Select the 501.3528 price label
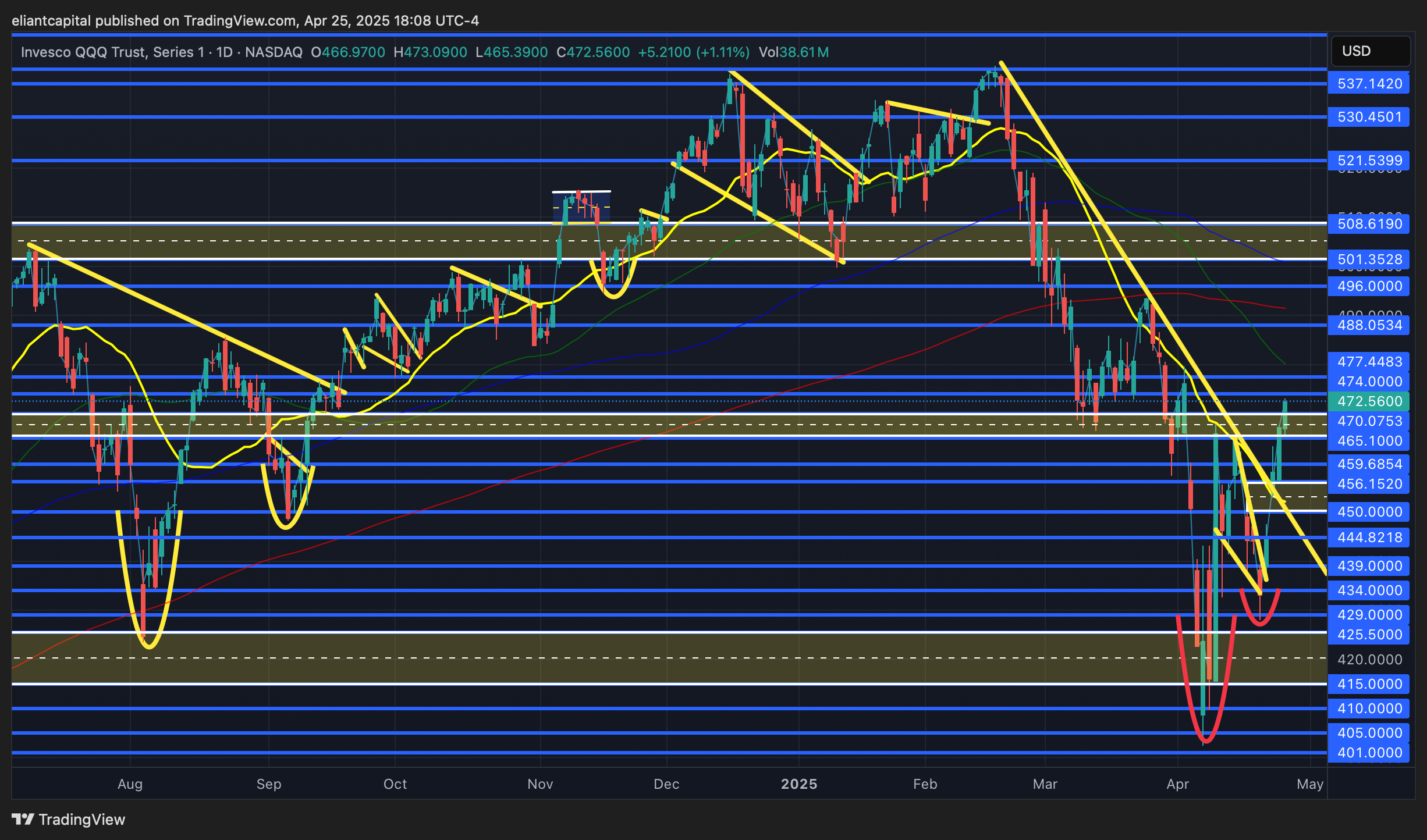This screenshot has height=840, width=1427. (1369, 259)
